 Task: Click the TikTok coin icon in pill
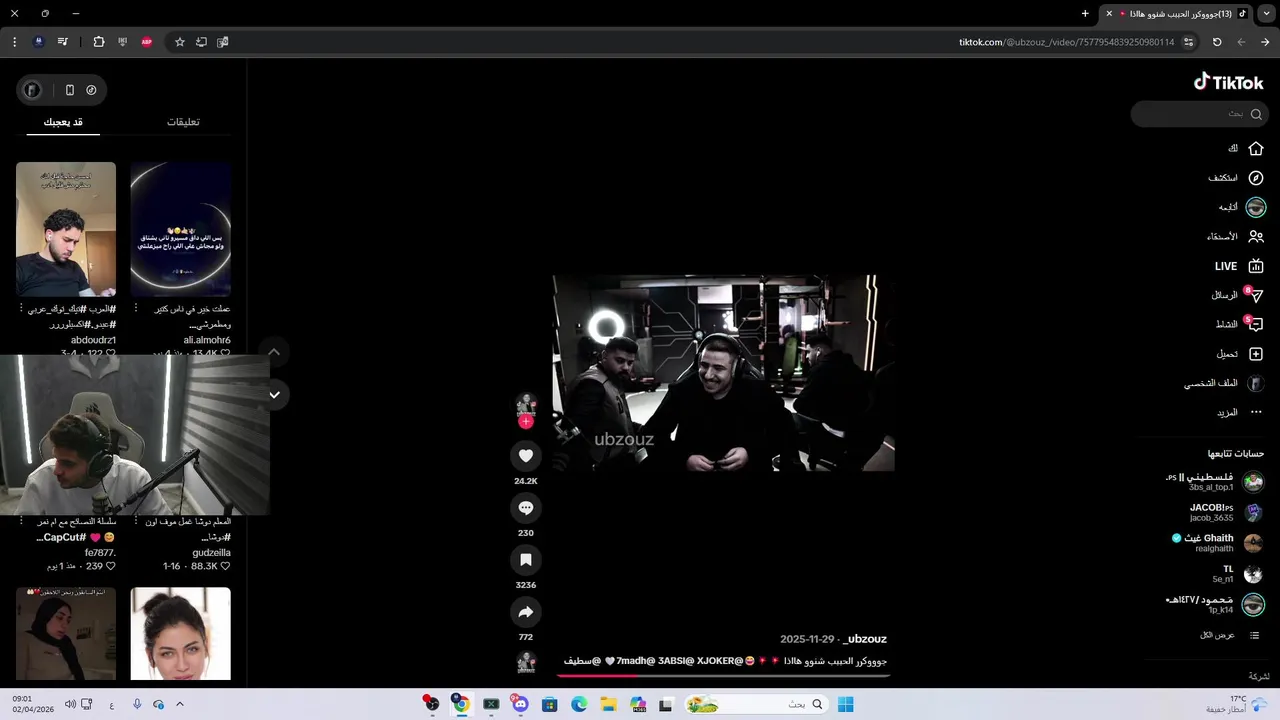(91, 90)
